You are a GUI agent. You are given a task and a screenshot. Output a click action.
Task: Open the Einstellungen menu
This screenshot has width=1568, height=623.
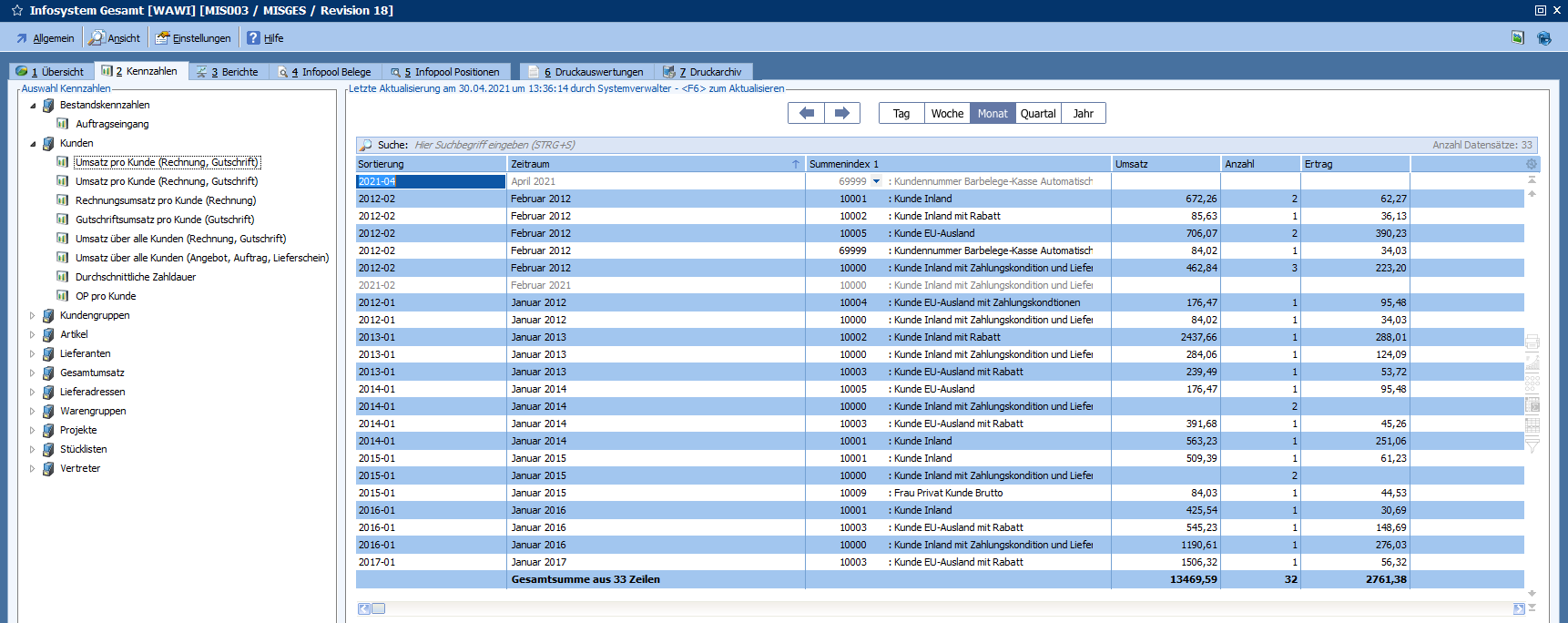pos(193,38)
